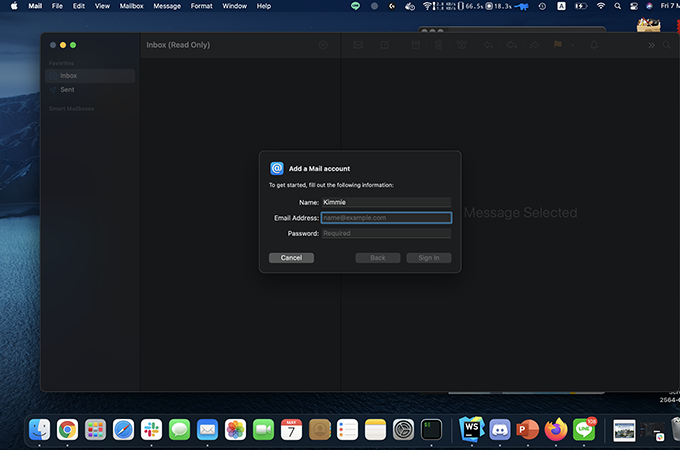Click the Reply All icon
The width and height of the screenshot is (680, 450).
[511, 45]
